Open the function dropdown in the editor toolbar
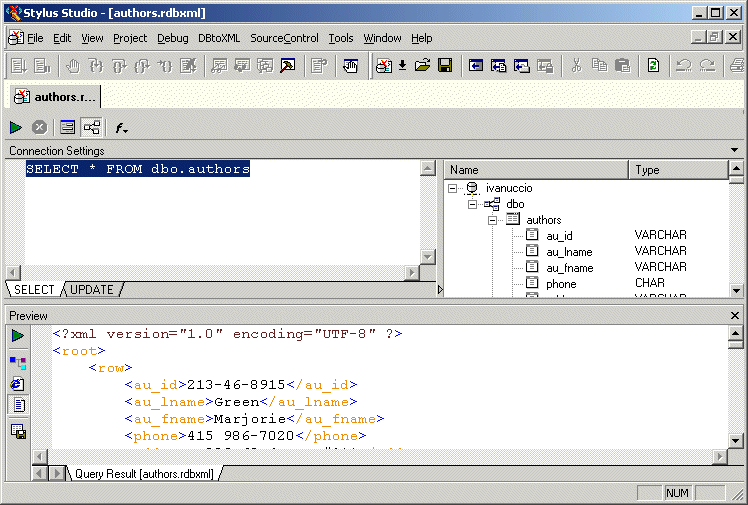The height and width of the screenshot is (505, 748). (x=121, y=128)
